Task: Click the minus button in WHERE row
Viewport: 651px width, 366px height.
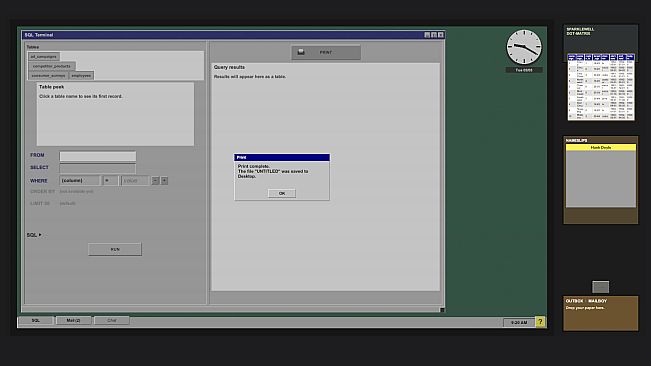Action: click(x=155, y=181)
